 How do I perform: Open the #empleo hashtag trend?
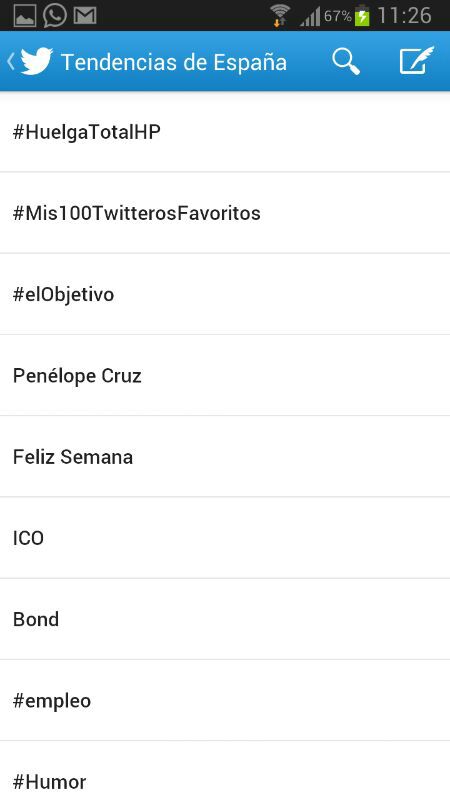point(225,701)
